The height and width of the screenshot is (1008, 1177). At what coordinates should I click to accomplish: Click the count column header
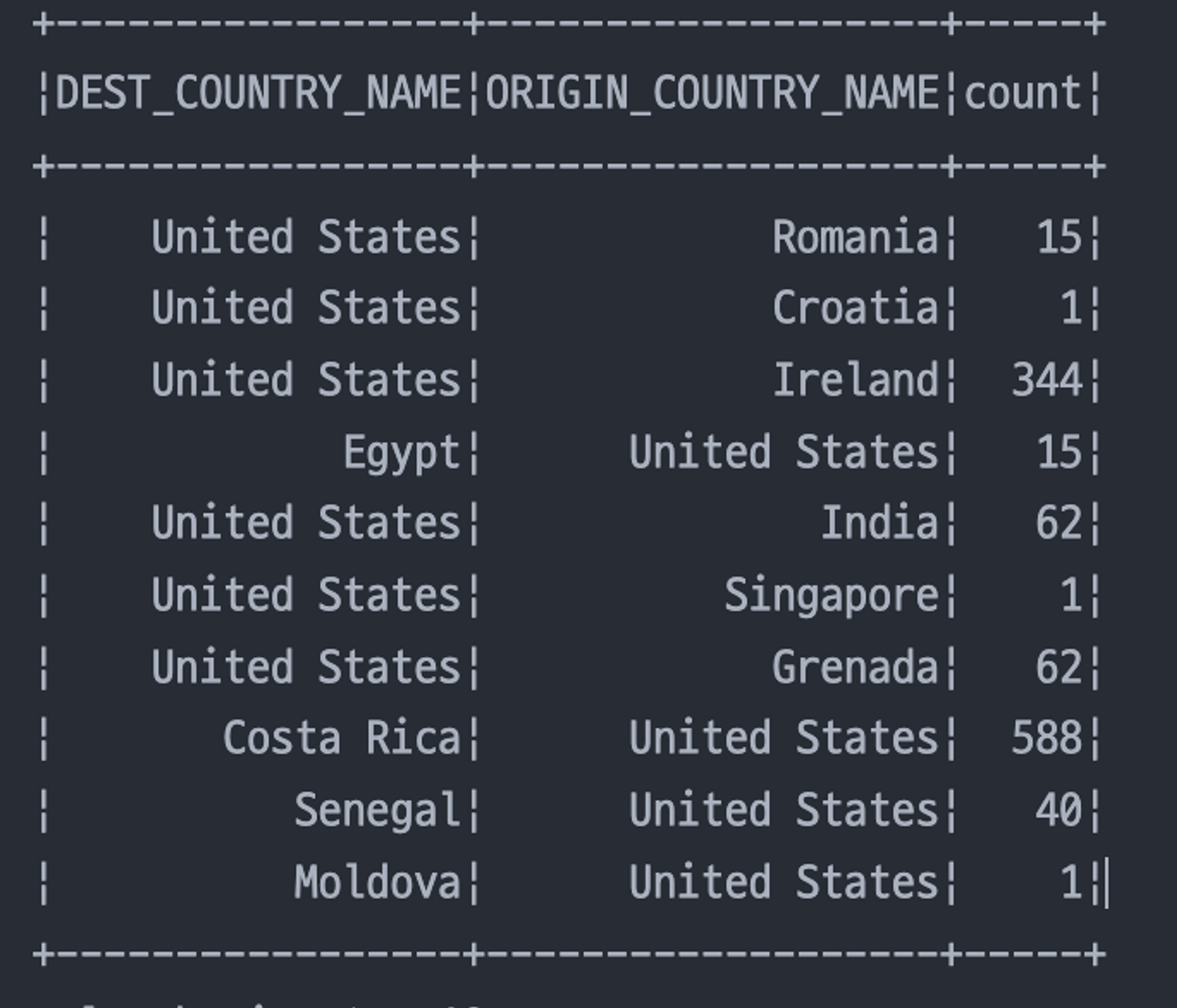click(1022, 93)
